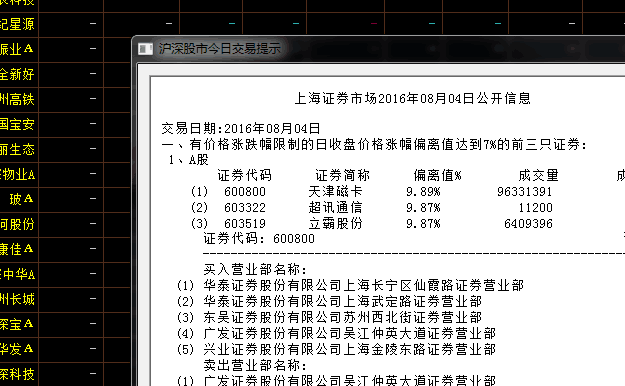Click the 偏离值% column header
The width and height of the screenshot is (625, 386).
(x=437, y=175)
